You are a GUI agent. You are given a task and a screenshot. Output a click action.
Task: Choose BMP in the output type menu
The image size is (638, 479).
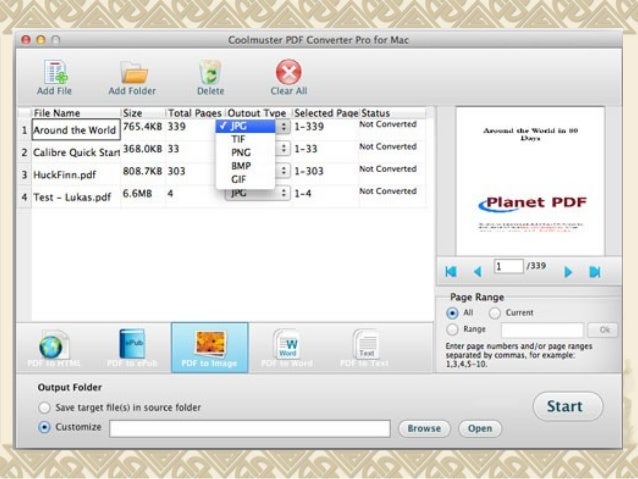point(245,166)
